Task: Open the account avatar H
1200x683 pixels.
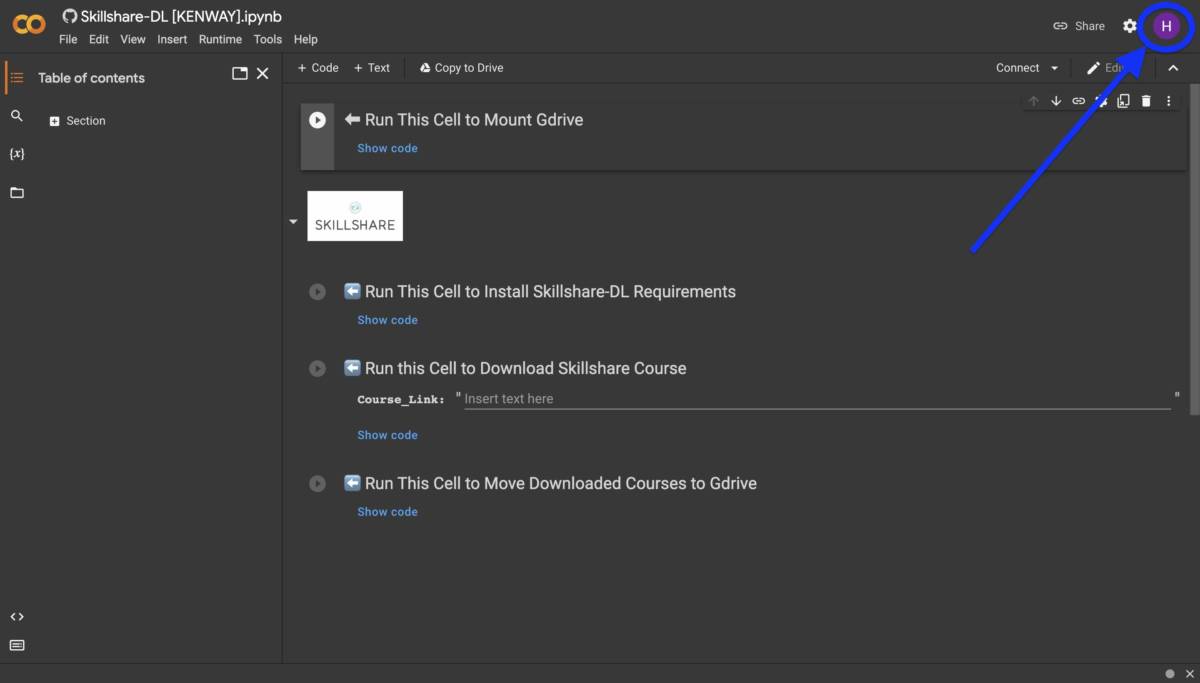Action: click(x=1166, y=26)
